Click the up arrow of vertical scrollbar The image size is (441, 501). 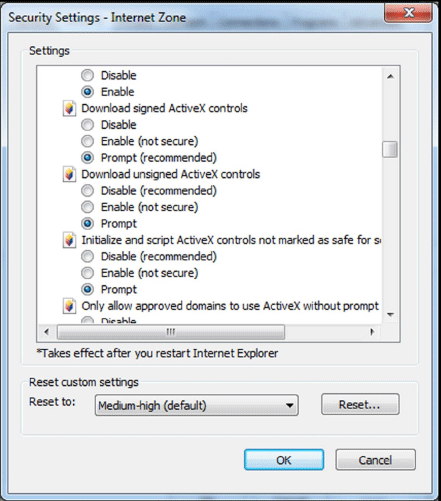click(390, 77)
